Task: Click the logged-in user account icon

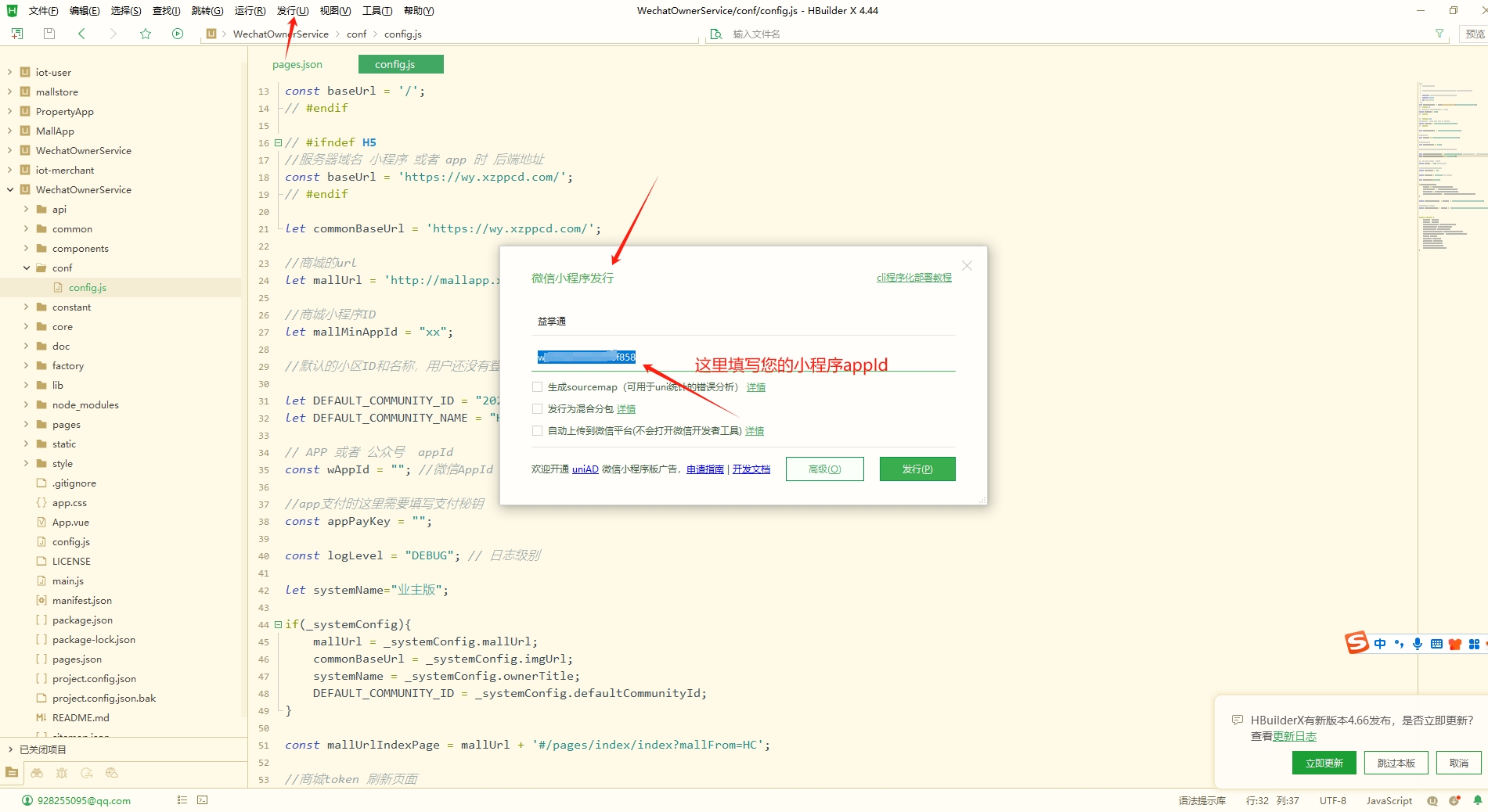Action: [27, 800]
